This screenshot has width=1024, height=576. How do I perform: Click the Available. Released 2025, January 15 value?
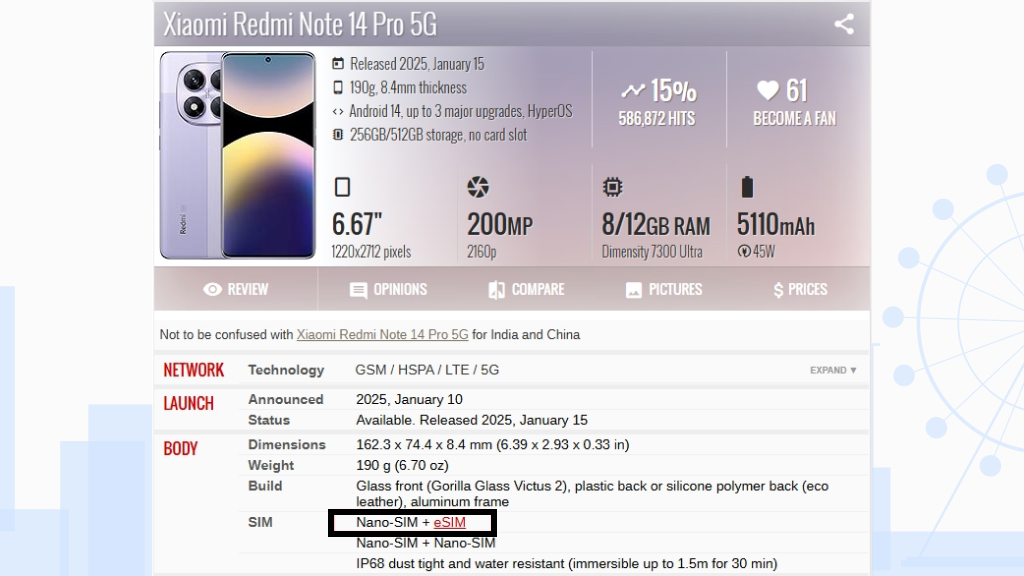(x=472, y=420)
